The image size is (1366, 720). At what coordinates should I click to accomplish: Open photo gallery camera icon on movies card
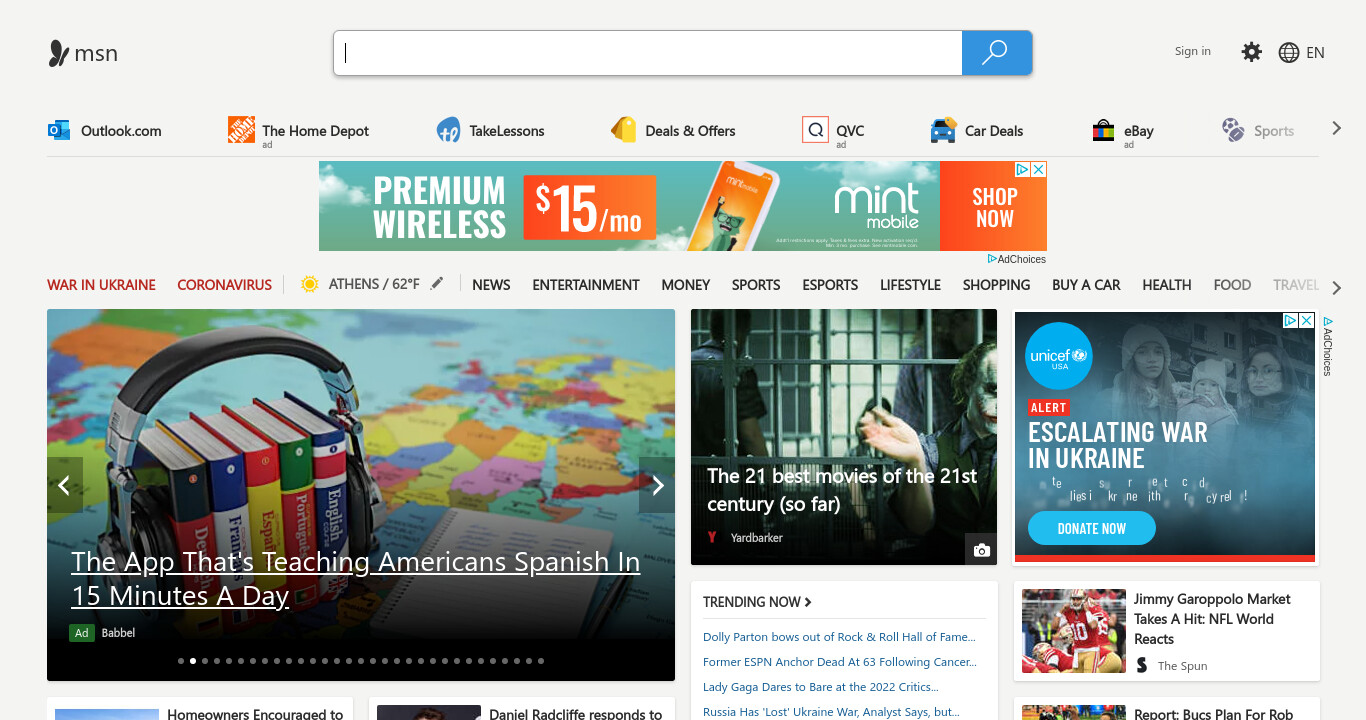(981, 550)
